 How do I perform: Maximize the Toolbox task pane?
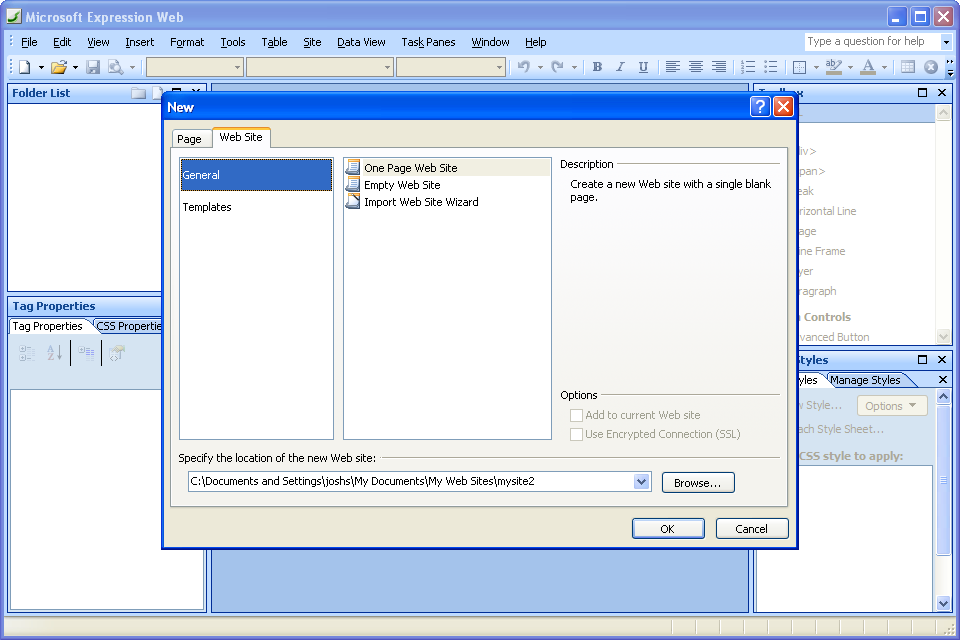click(923, 92)
